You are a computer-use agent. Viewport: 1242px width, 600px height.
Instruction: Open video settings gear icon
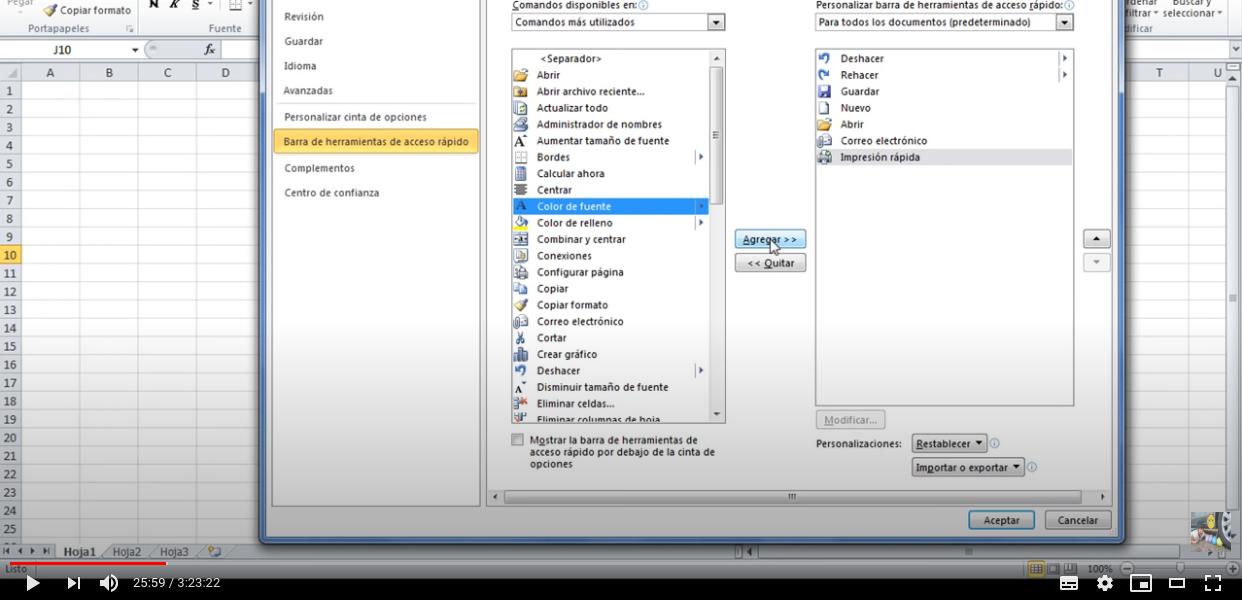coord(1104,583)
